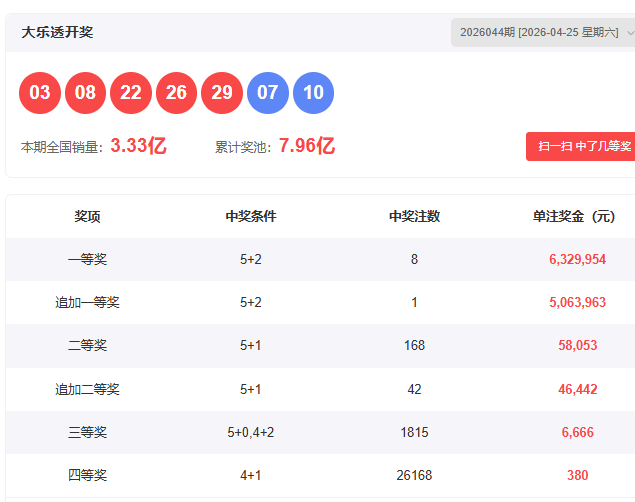Select the 一等奖 row label
The height and width of the screenshot is (502, 635).
pyautogui.click(x=87, y=259)
